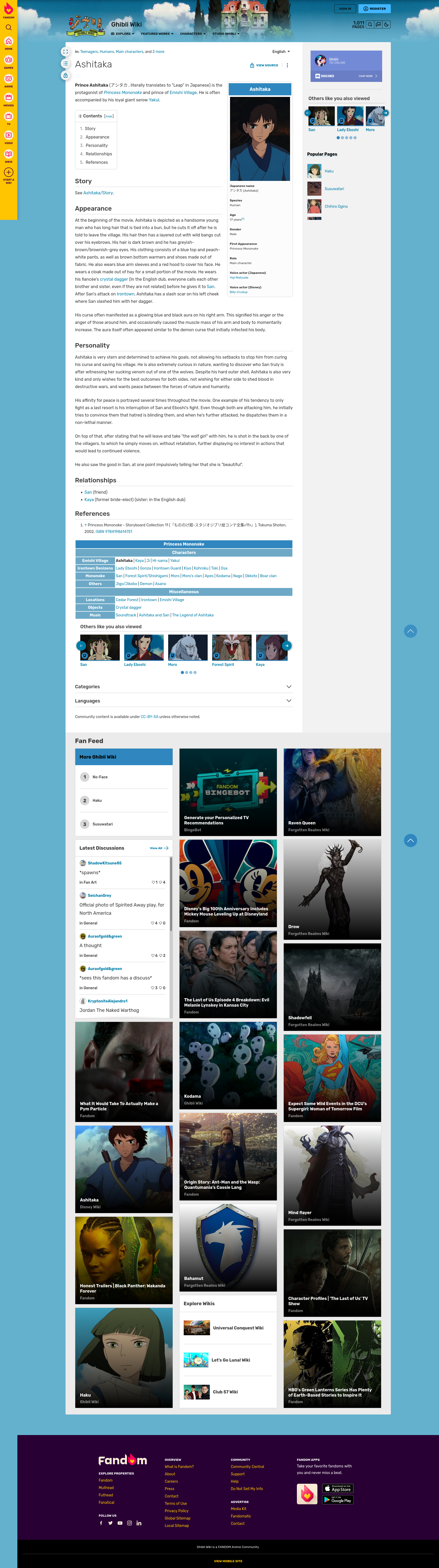
Task: Open the CHARACTERS navigation menu
Action: (x=192, y=34)
